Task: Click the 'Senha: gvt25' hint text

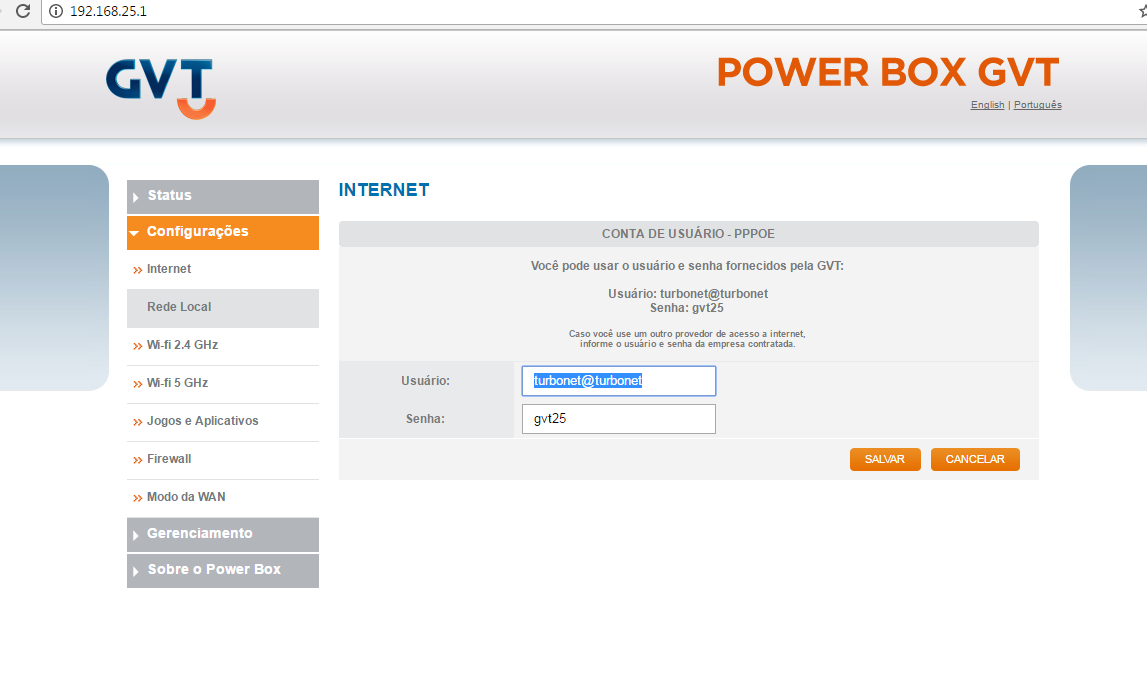Action: coord(686,308)
